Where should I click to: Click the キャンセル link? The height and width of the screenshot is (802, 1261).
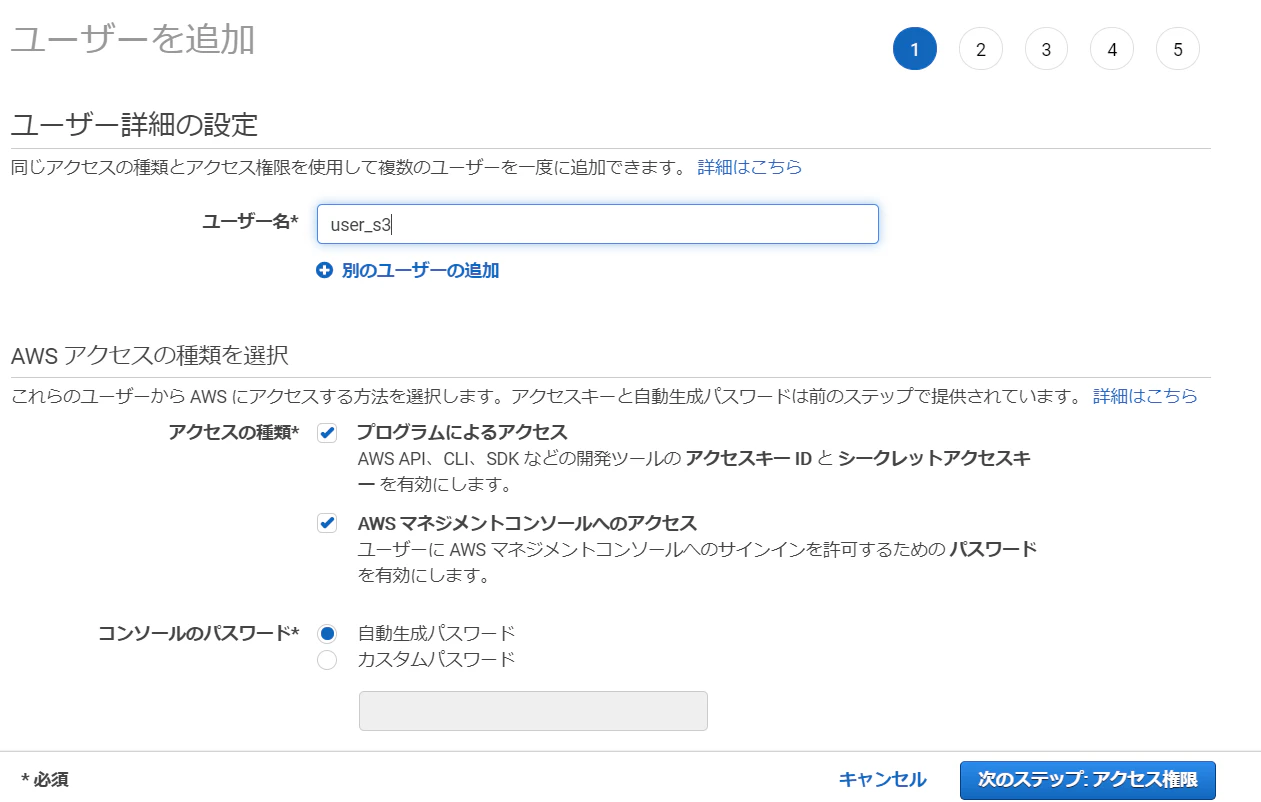click(x=882, y=780)
